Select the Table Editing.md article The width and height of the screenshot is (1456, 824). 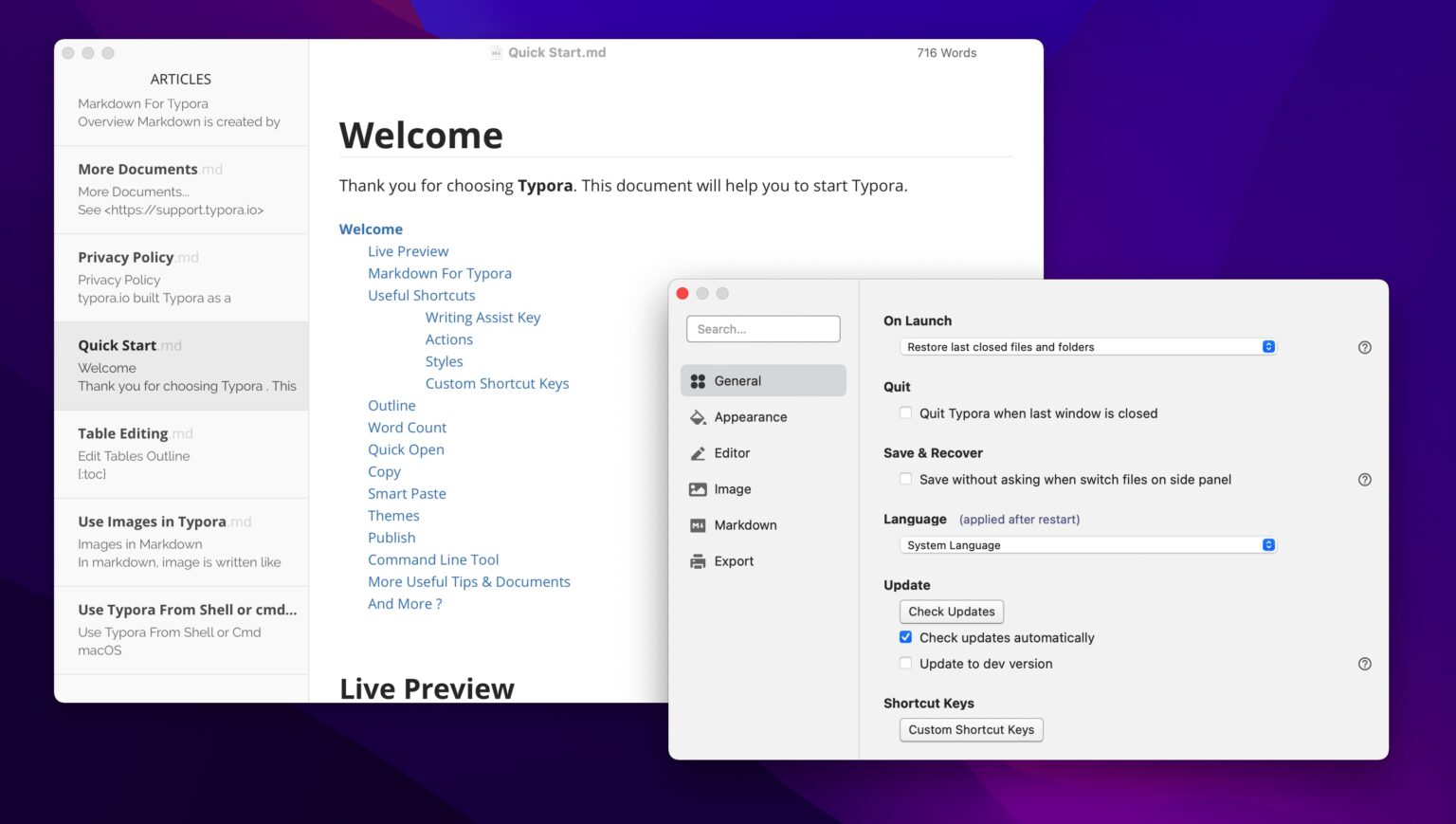coord(136,433)
